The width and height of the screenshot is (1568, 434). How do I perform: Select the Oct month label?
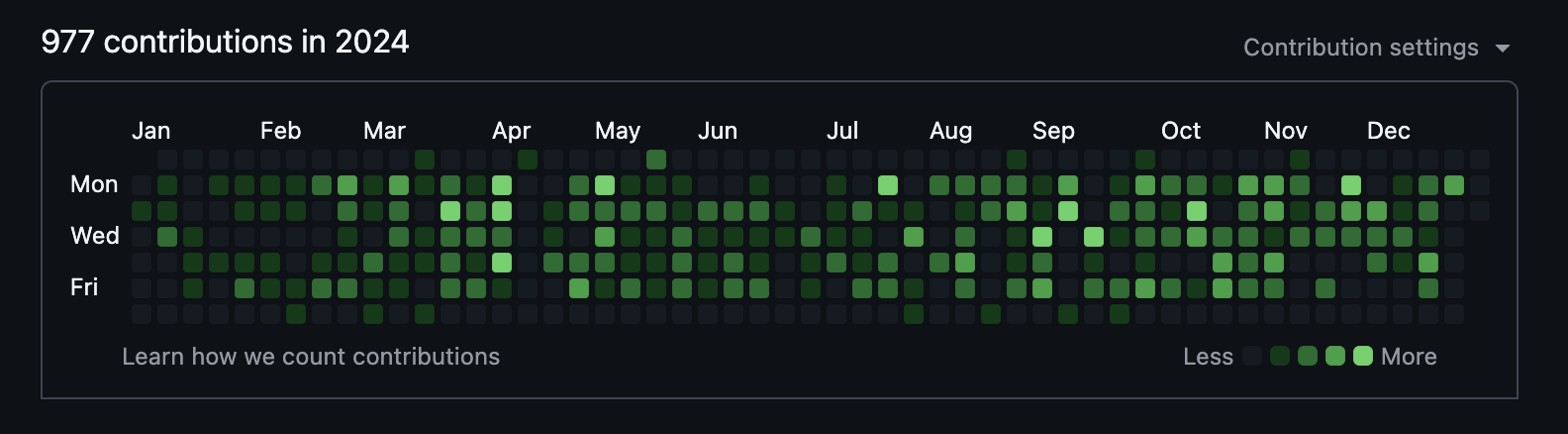coord(1181,131)
